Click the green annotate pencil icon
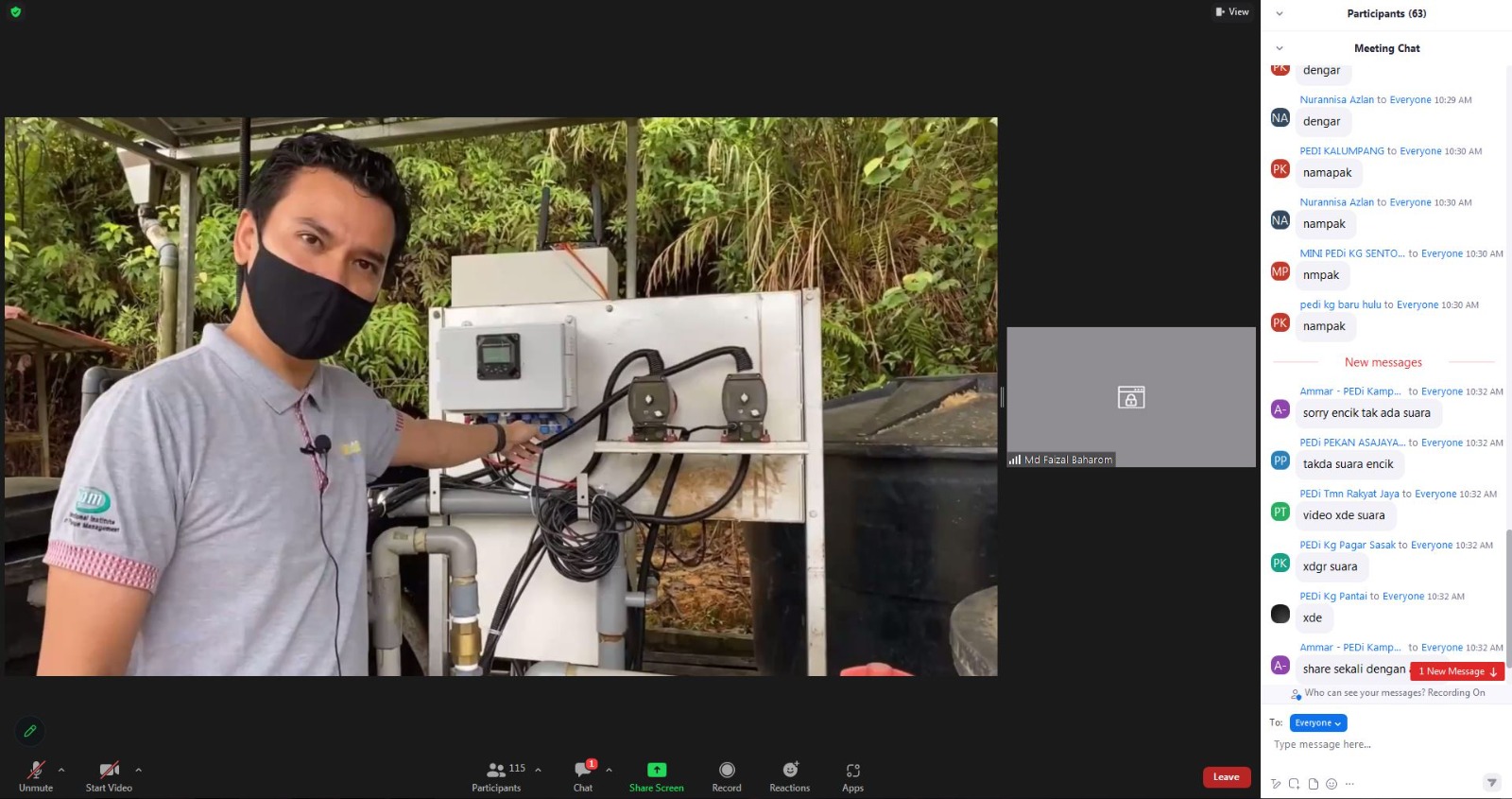The width and height of the screenshot is (1512, 799). click(x=29, y=731)
